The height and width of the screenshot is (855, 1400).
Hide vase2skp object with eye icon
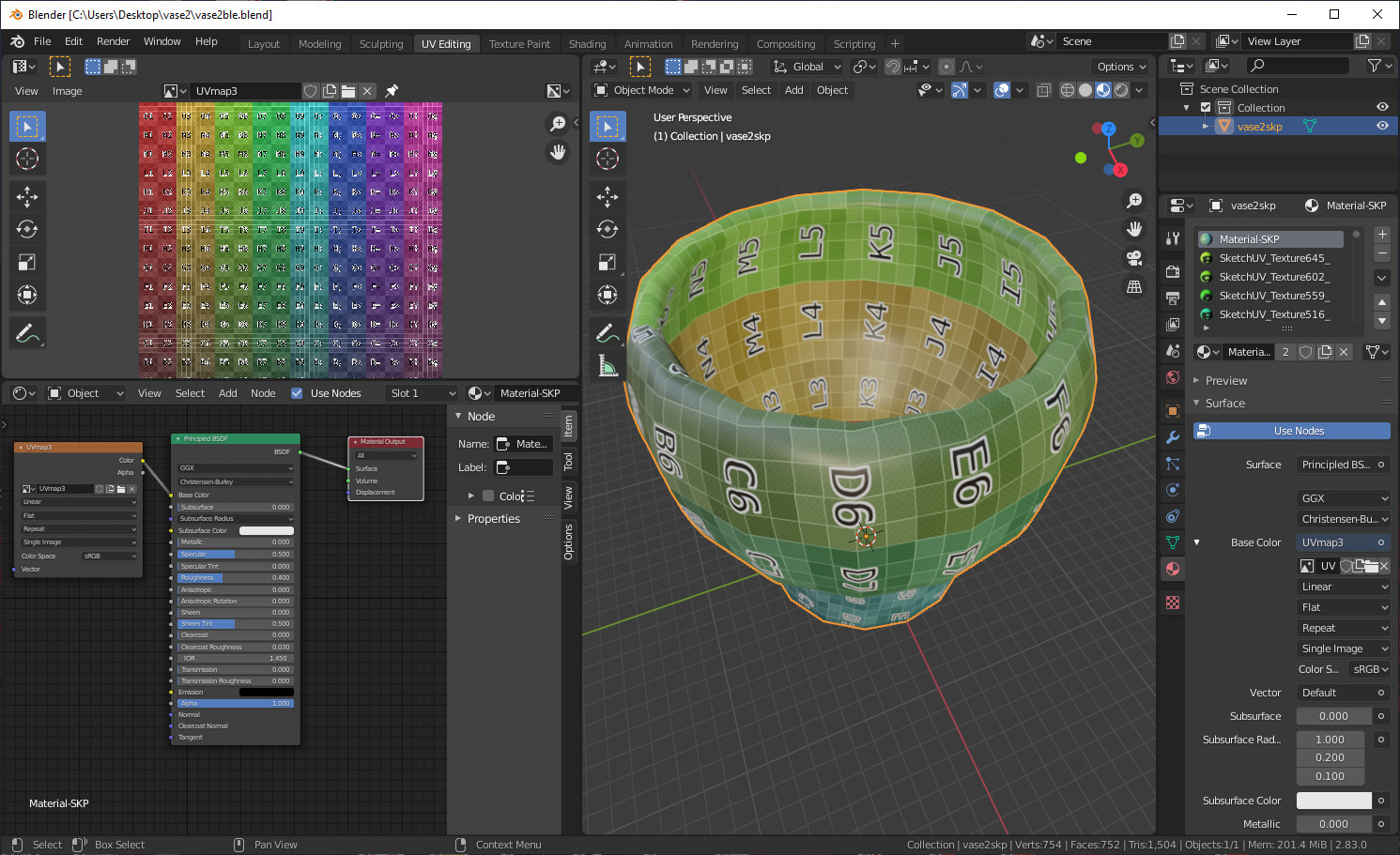[x=1382, y=126]
